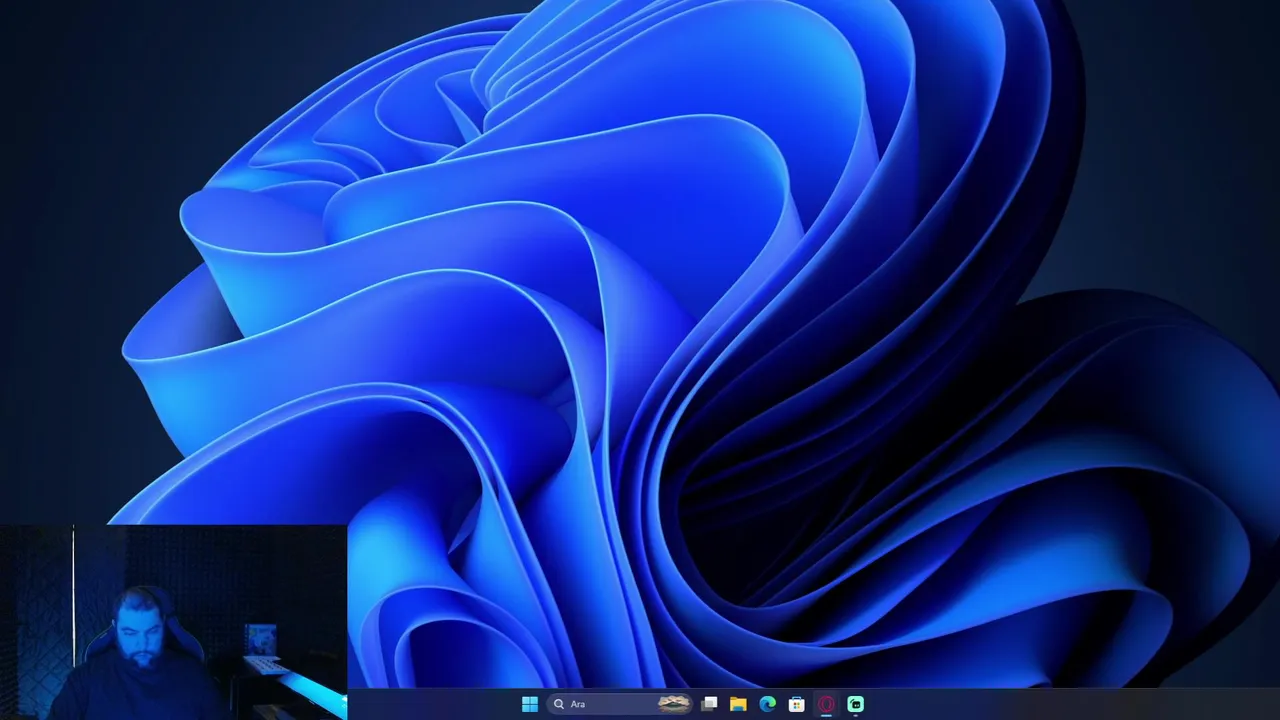
Task: Click the Ara search box
Action: tap(619, 704)
